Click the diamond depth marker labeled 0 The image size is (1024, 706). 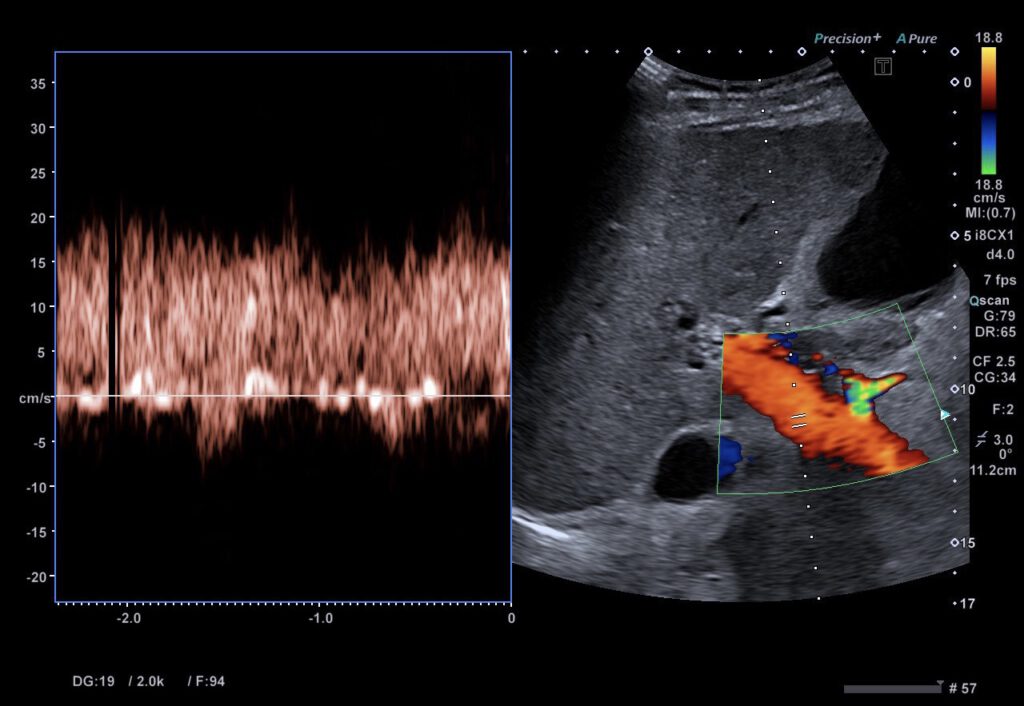[954, 82]
